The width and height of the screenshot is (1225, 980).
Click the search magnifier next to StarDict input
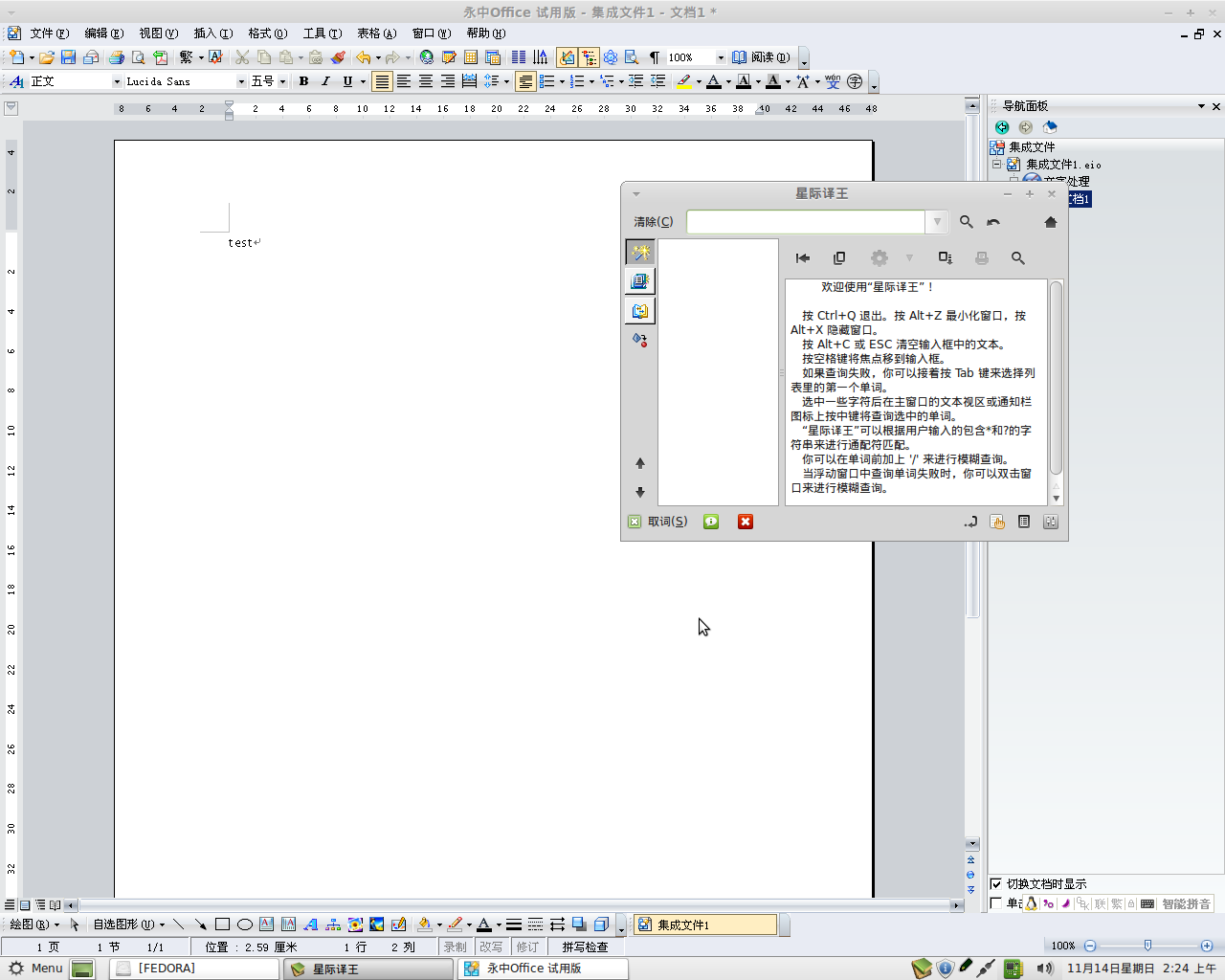coord(967,222)
